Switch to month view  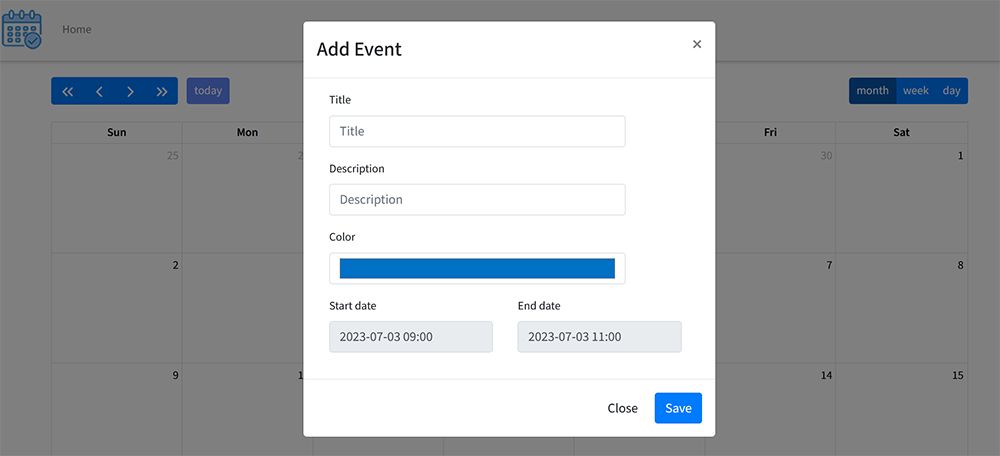coord(872,91)
